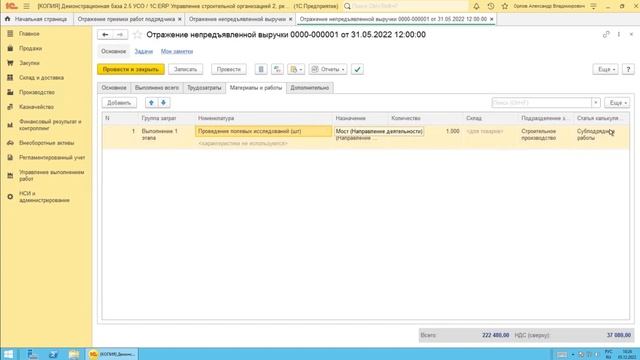Add document to favorites with star
Image resolution: width=640 pixels, height=360 pixels.
point(137,35)
